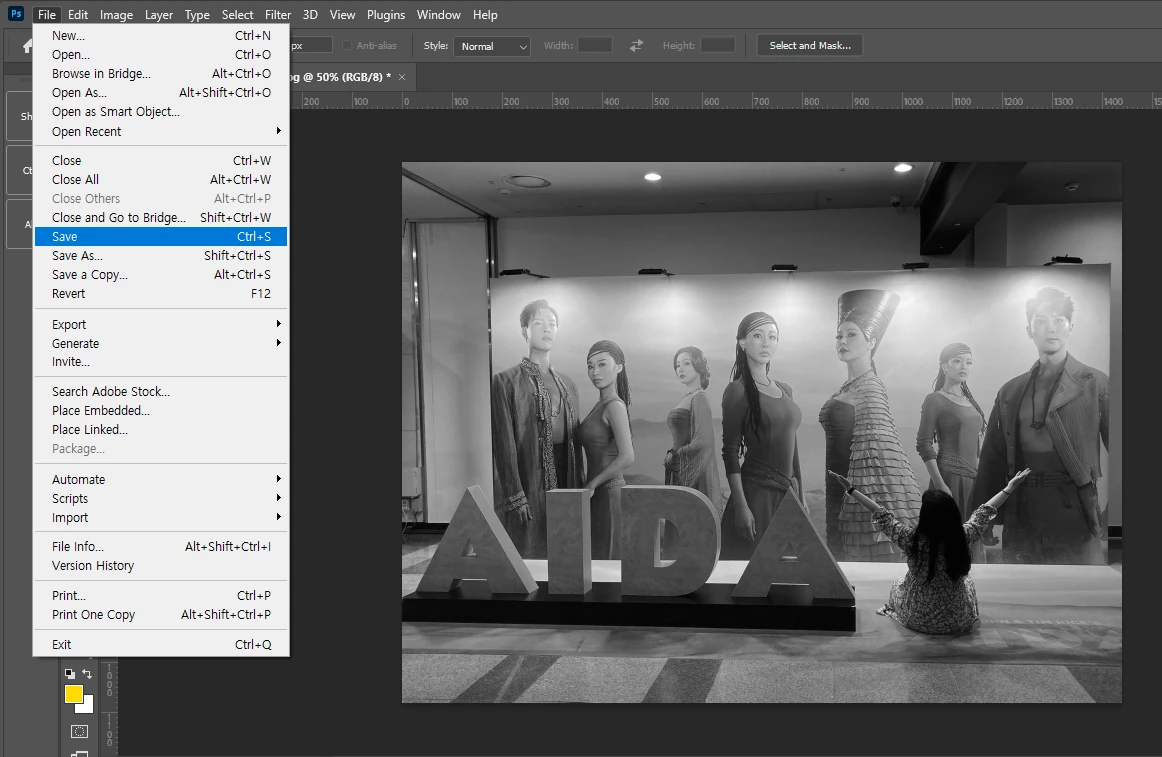Choose New... from the File menu
1162x757 pixels.
point(161,35)
